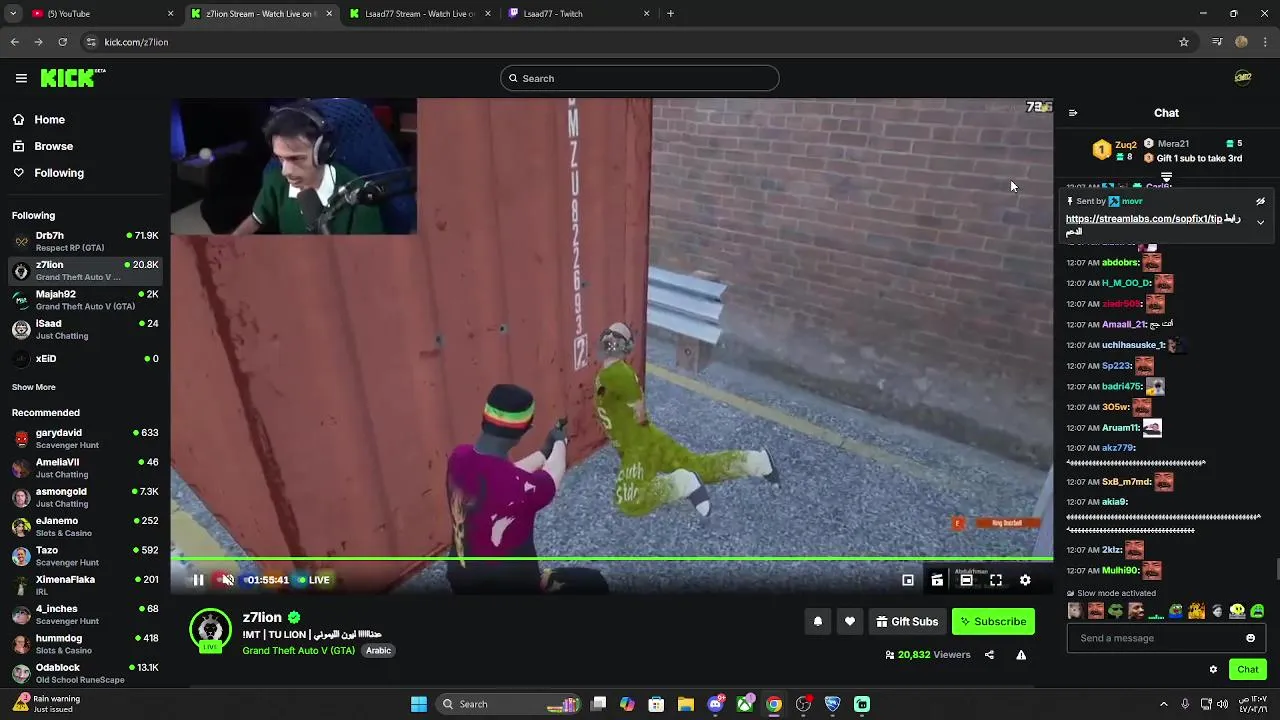1280x720 pixels.
Task: Click the Gift Subs button
Action: click(x=907, y=621)
